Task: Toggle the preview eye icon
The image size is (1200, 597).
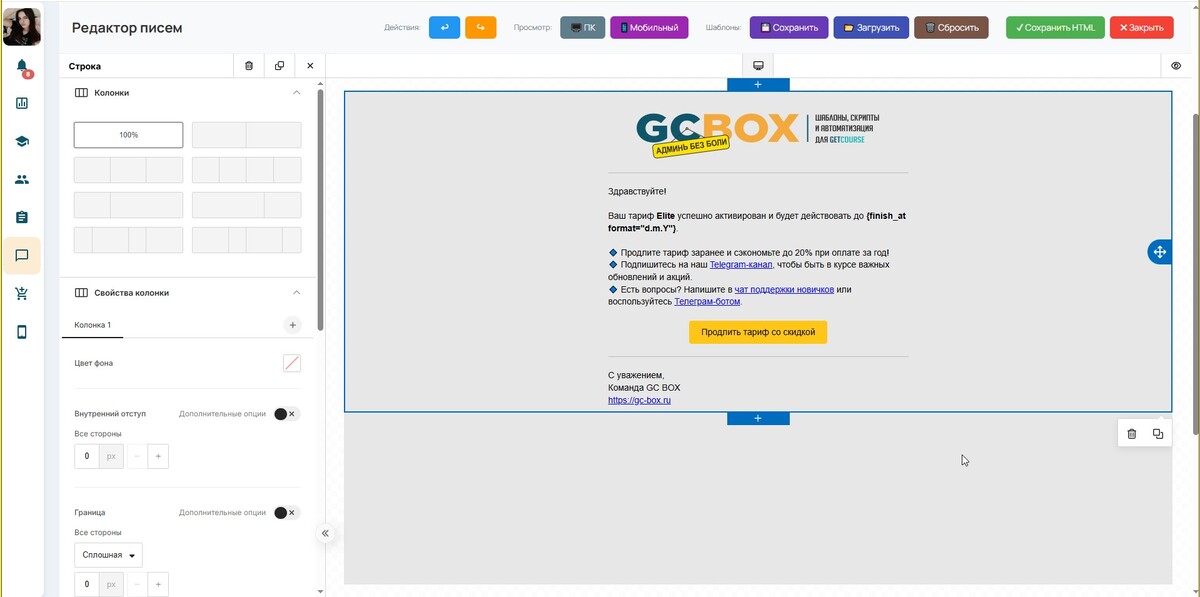Action: click(1176, 66)
